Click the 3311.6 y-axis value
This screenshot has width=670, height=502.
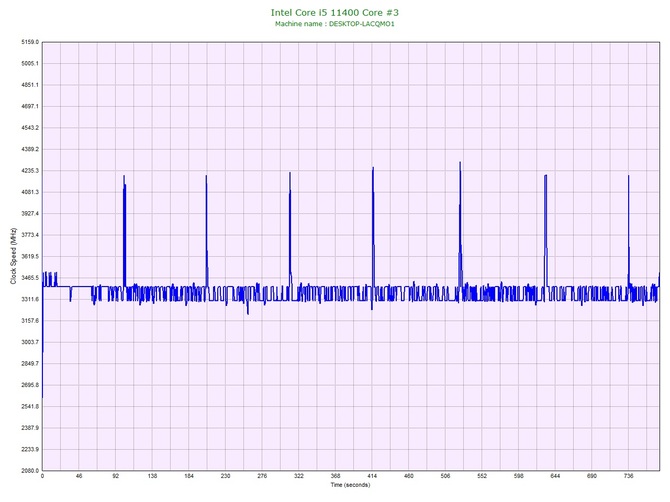[x=30, y=299]
